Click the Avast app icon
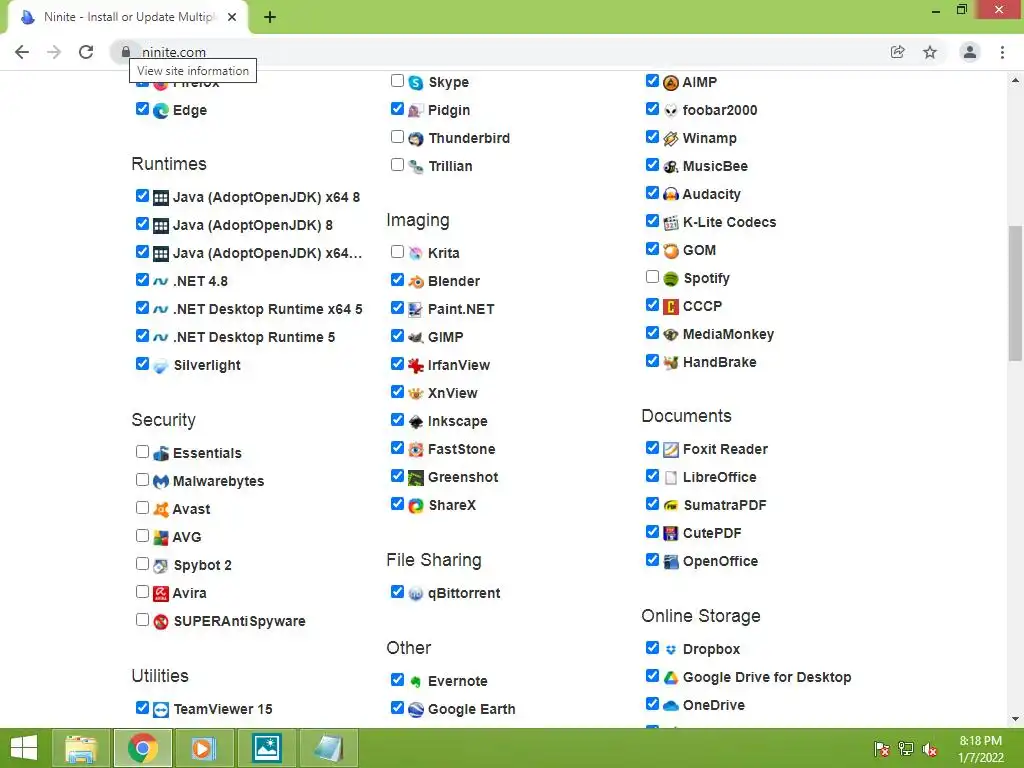 [x=161, y=509]
